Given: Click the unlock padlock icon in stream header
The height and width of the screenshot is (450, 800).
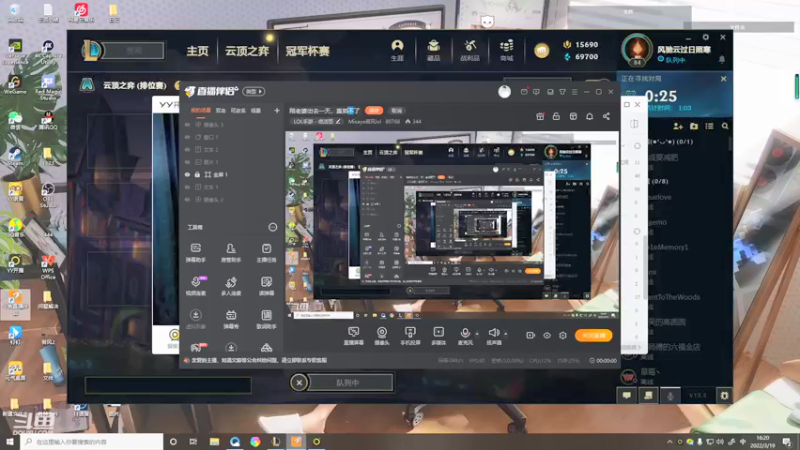Looking at the screenshot, I should (556, 116).
